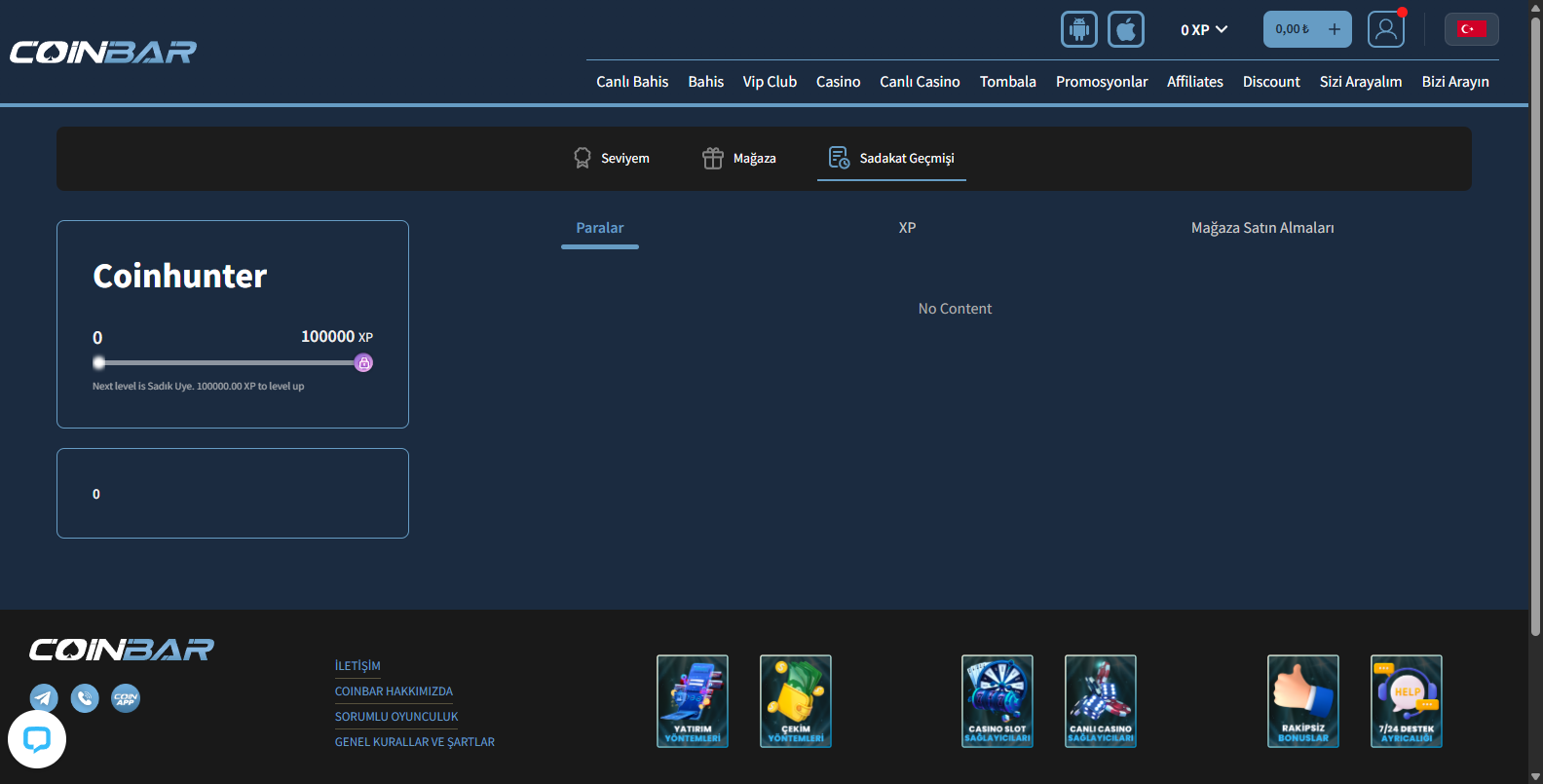1543x784 pixels.
Task: Open the Mağaza tab
Action: click(x=739, y=158)
